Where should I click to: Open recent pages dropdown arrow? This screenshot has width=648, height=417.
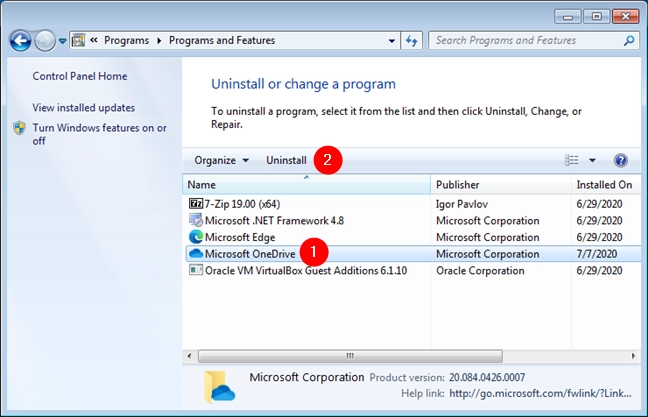(62, 41)
